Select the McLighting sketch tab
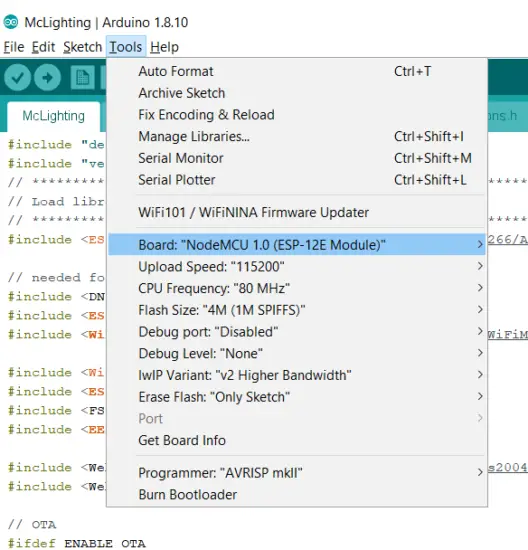The image size is (528, 550). [54, 116]
